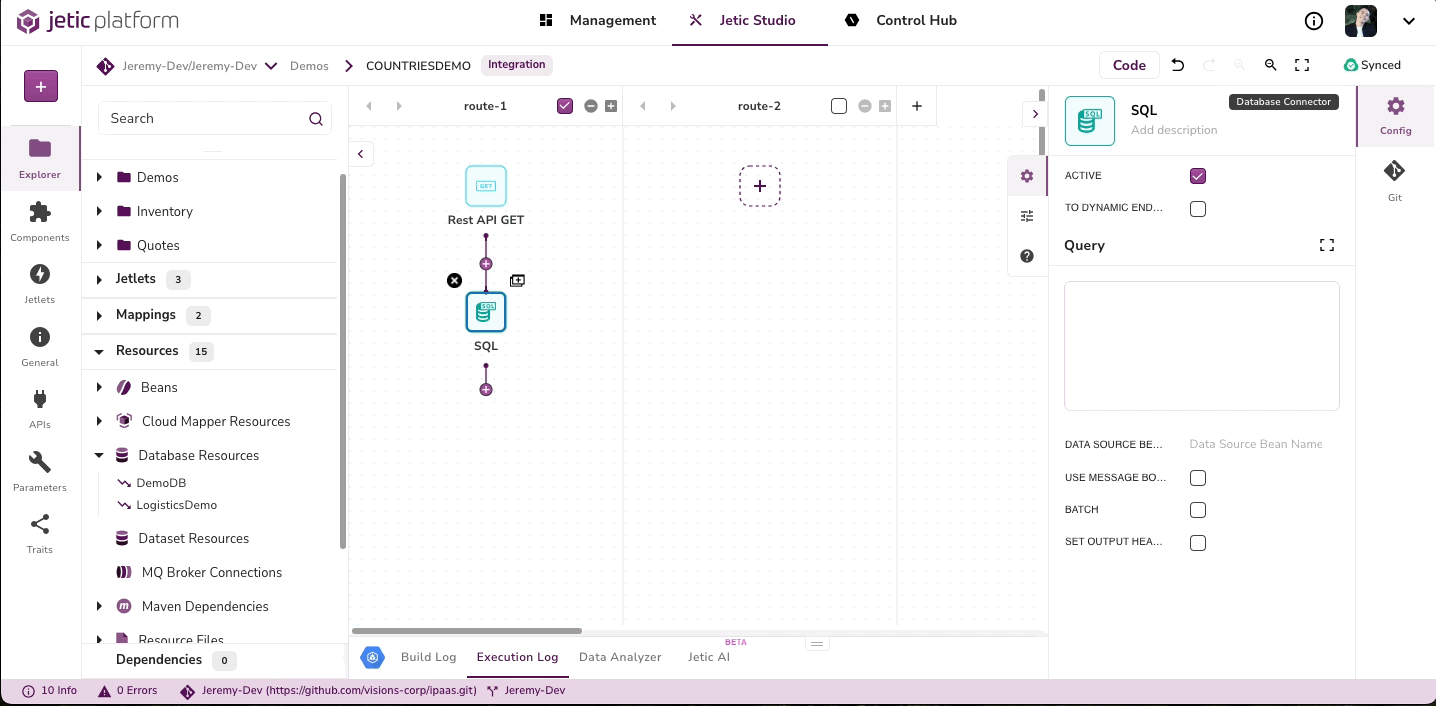
Task: Open the sliders settings icon in properties strip
Action: (x=1027, y=216)
